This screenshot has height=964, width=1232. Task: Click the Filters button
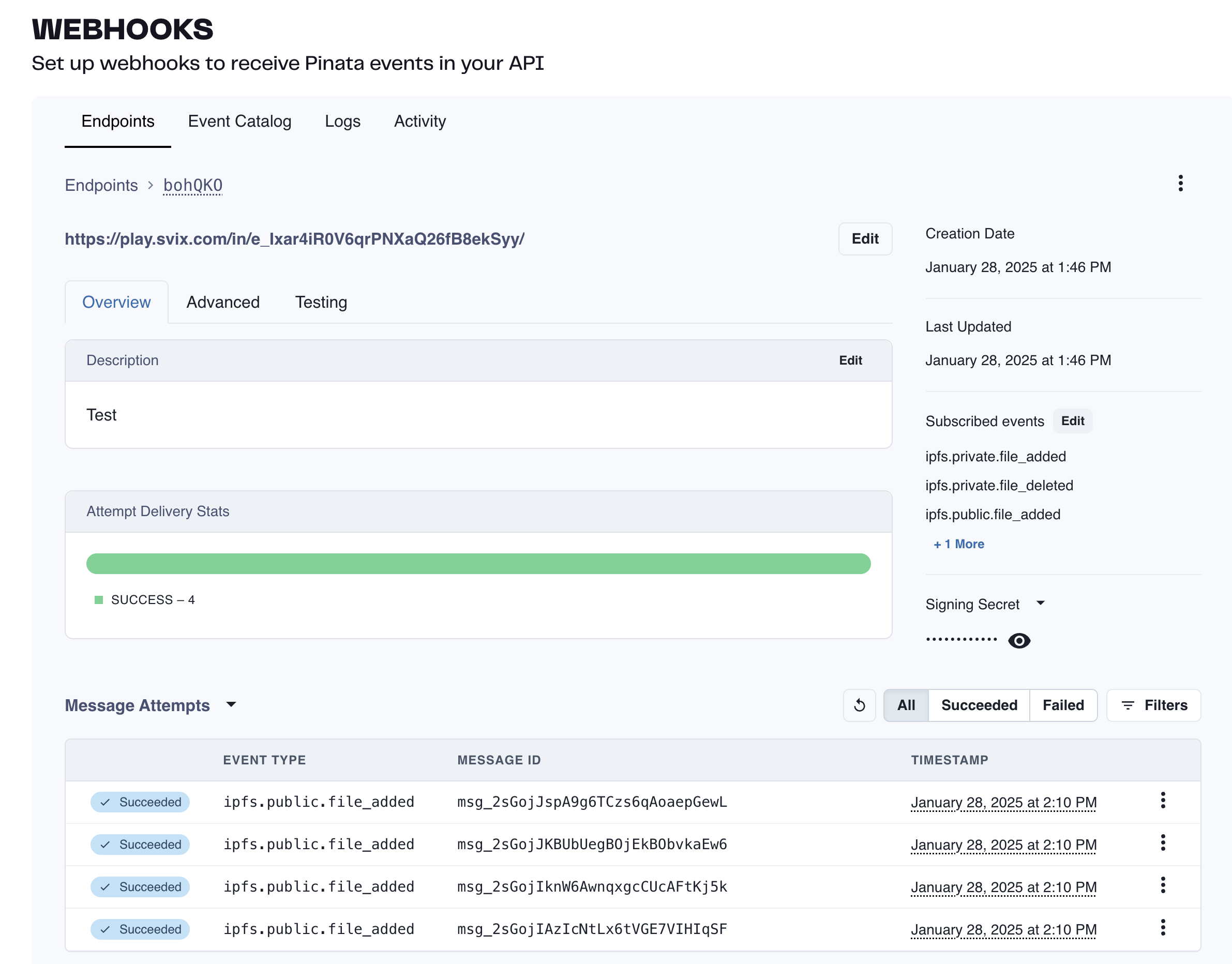coord(1153,705)
